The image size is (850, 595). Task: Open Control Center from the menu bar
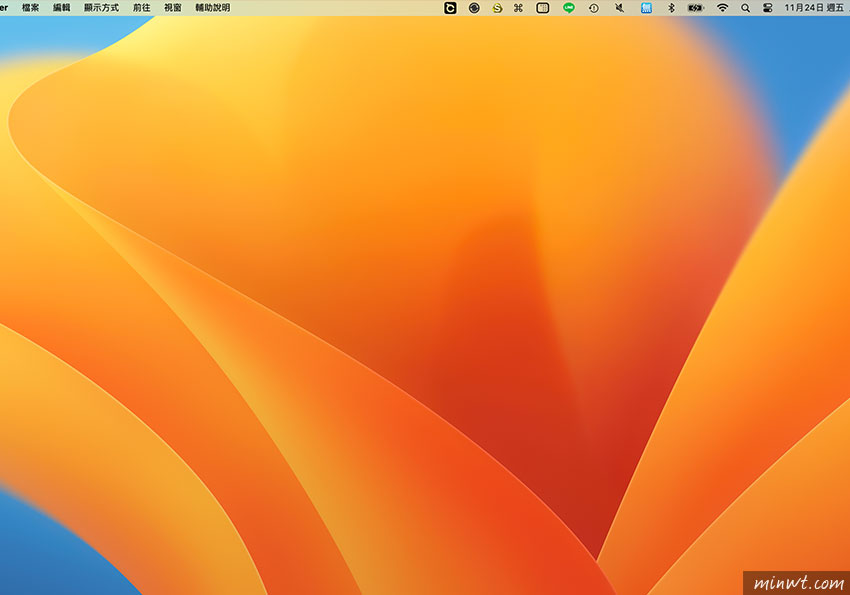click(769, 7)
